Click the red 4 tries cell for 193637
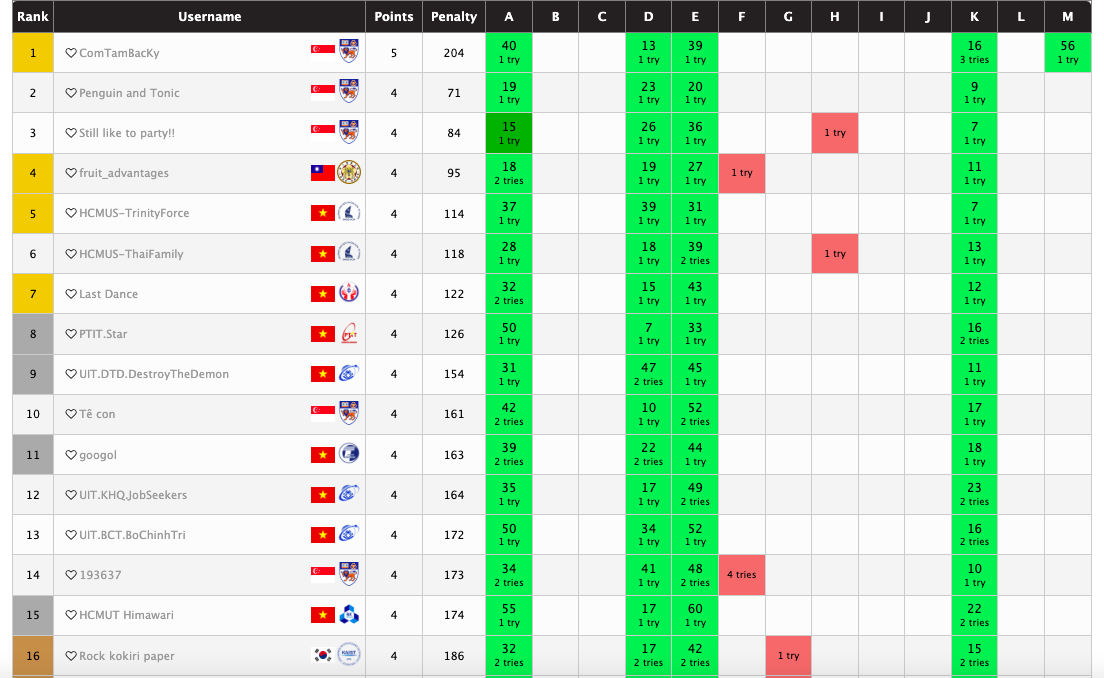The width and height of the screenshot is (1104, 678). point(742,575)
